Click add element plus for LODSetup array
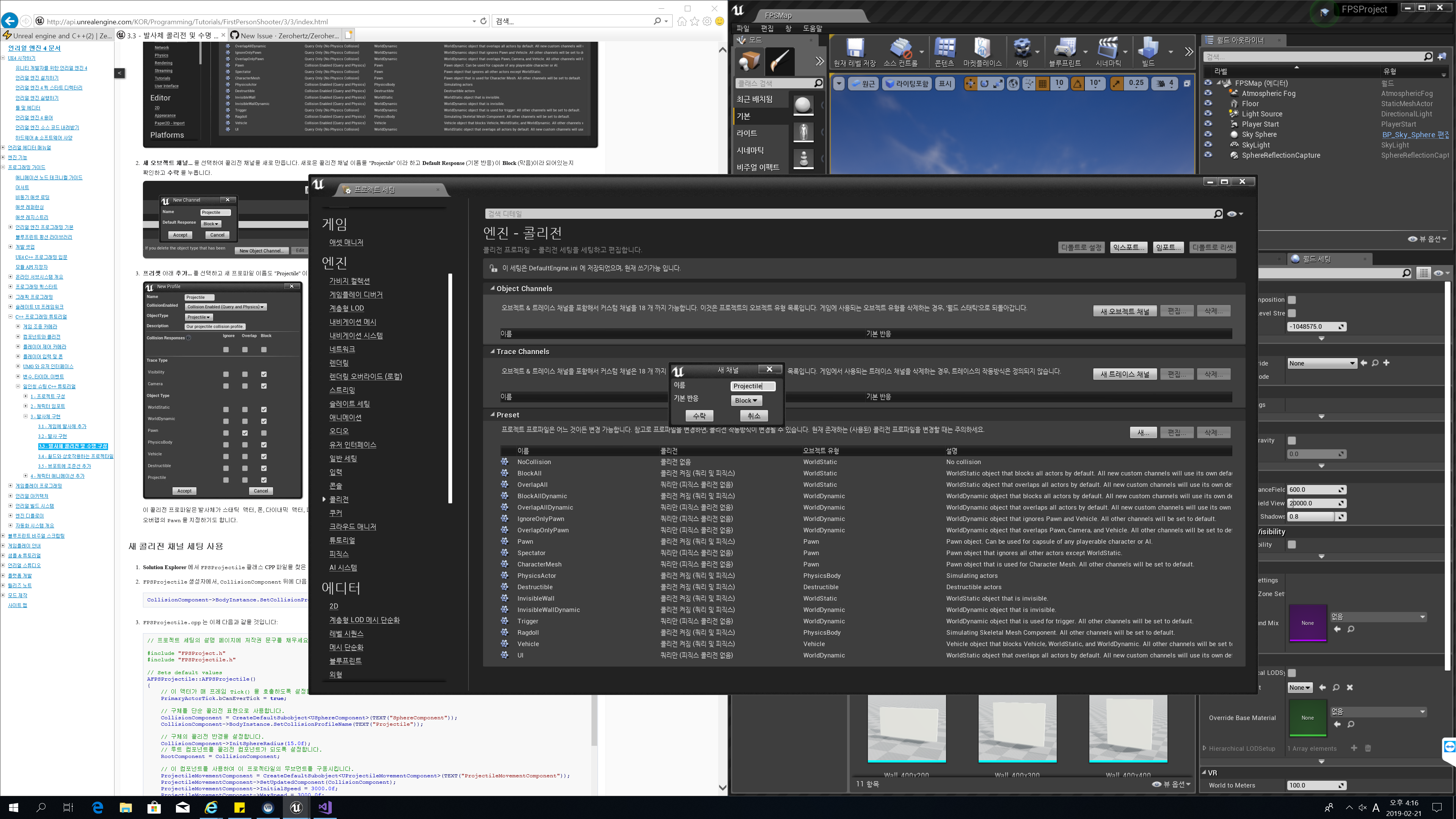This screenshot has width=1456, height=819. [x=1354, y=748]
